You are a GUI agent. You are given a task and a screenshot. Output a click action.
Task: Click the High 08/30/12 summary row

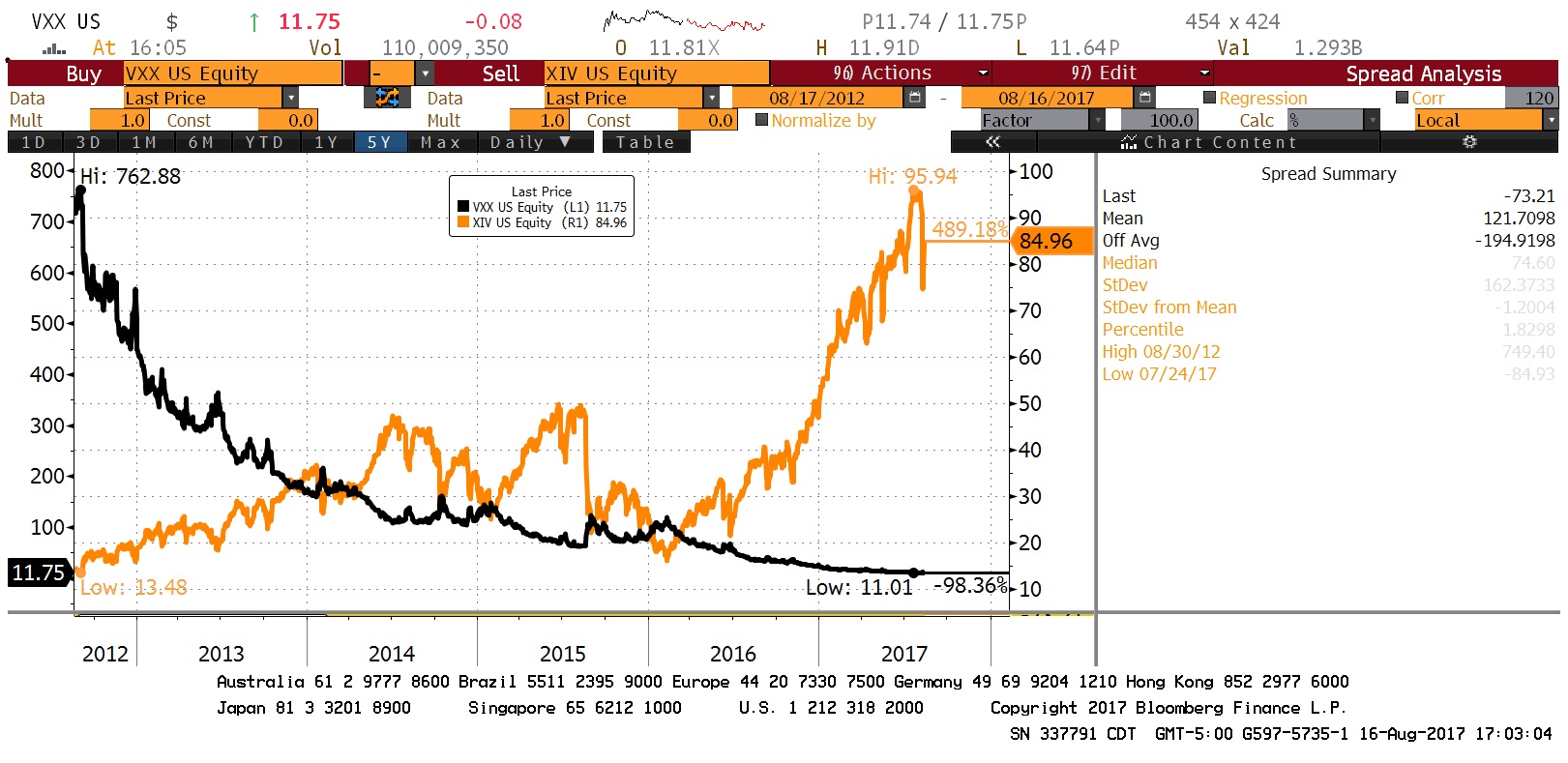pos(1328,352)
